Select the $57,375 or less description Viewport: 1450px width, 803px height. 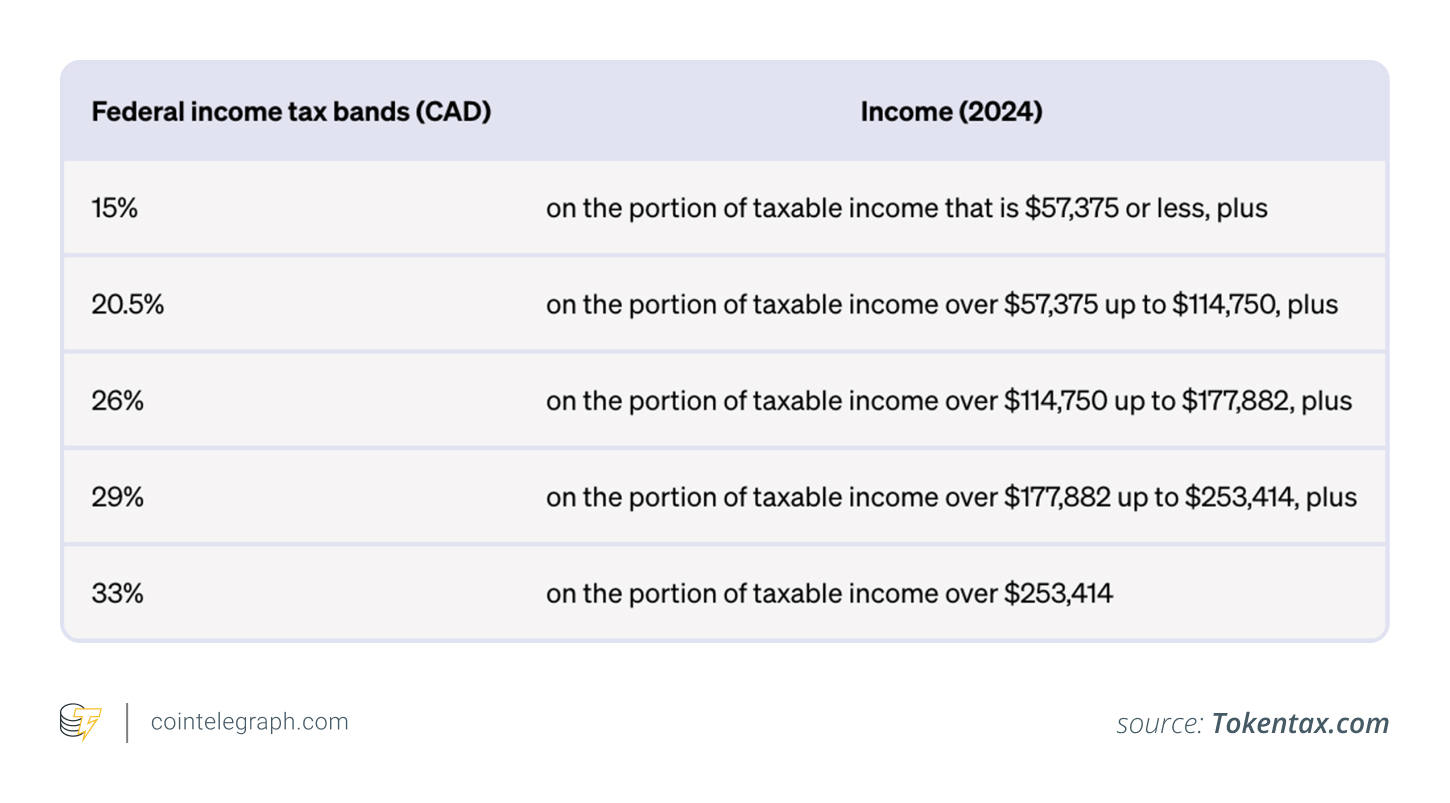tap(906, 208)
